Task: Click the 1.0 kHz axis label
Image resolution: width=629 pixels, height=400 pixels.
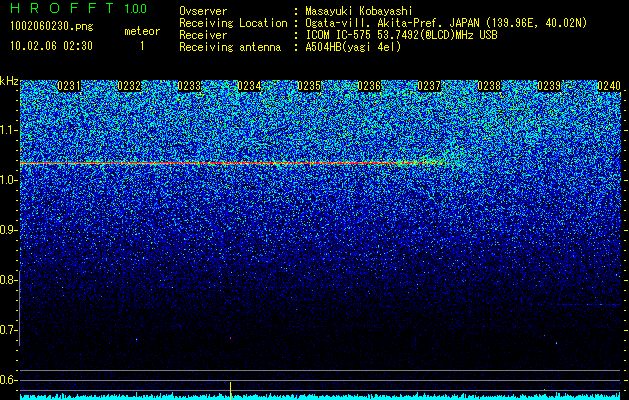Action: 8,180
